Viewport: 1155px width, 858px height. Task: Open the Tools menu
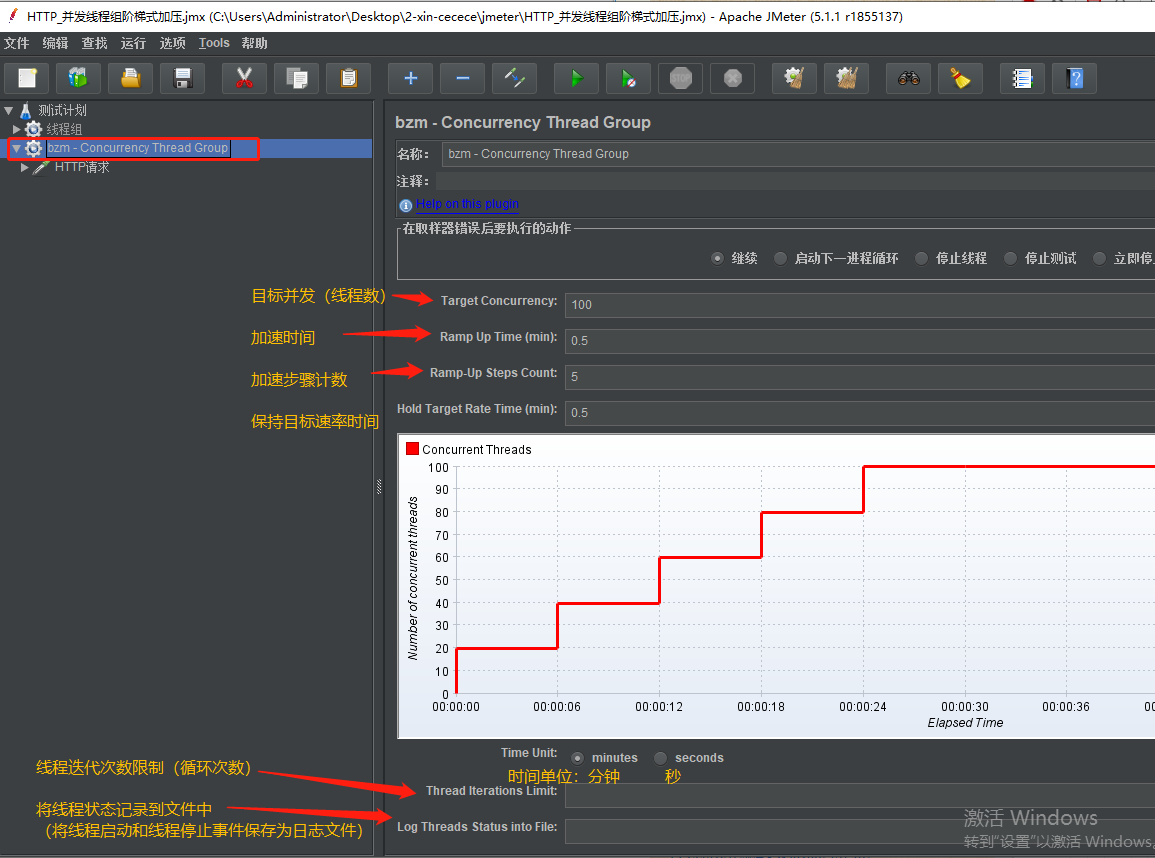tap(213, 43)
